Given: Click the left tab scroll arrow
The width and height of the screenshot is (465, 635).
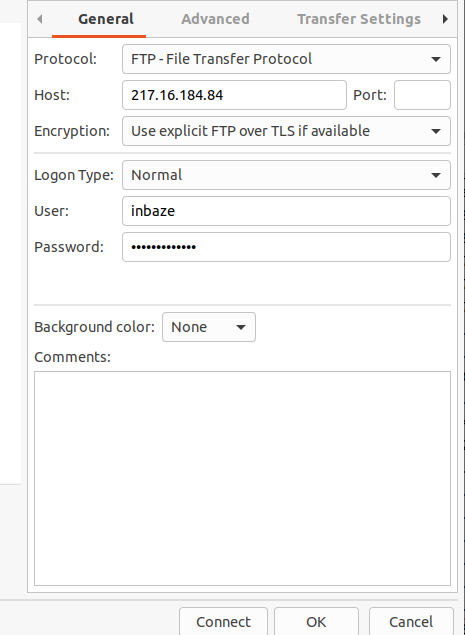Looking at the screenshot, I should pos(40,19).
